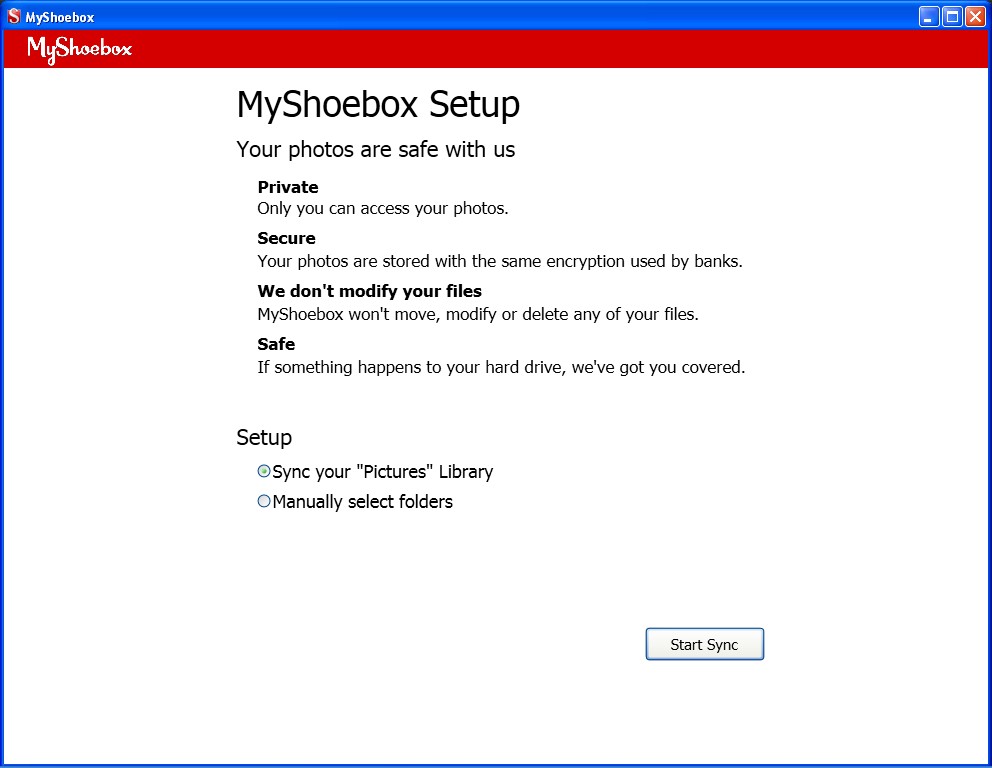Click the "Secure" heading
The image size is (992, 768).
[286, 238]
